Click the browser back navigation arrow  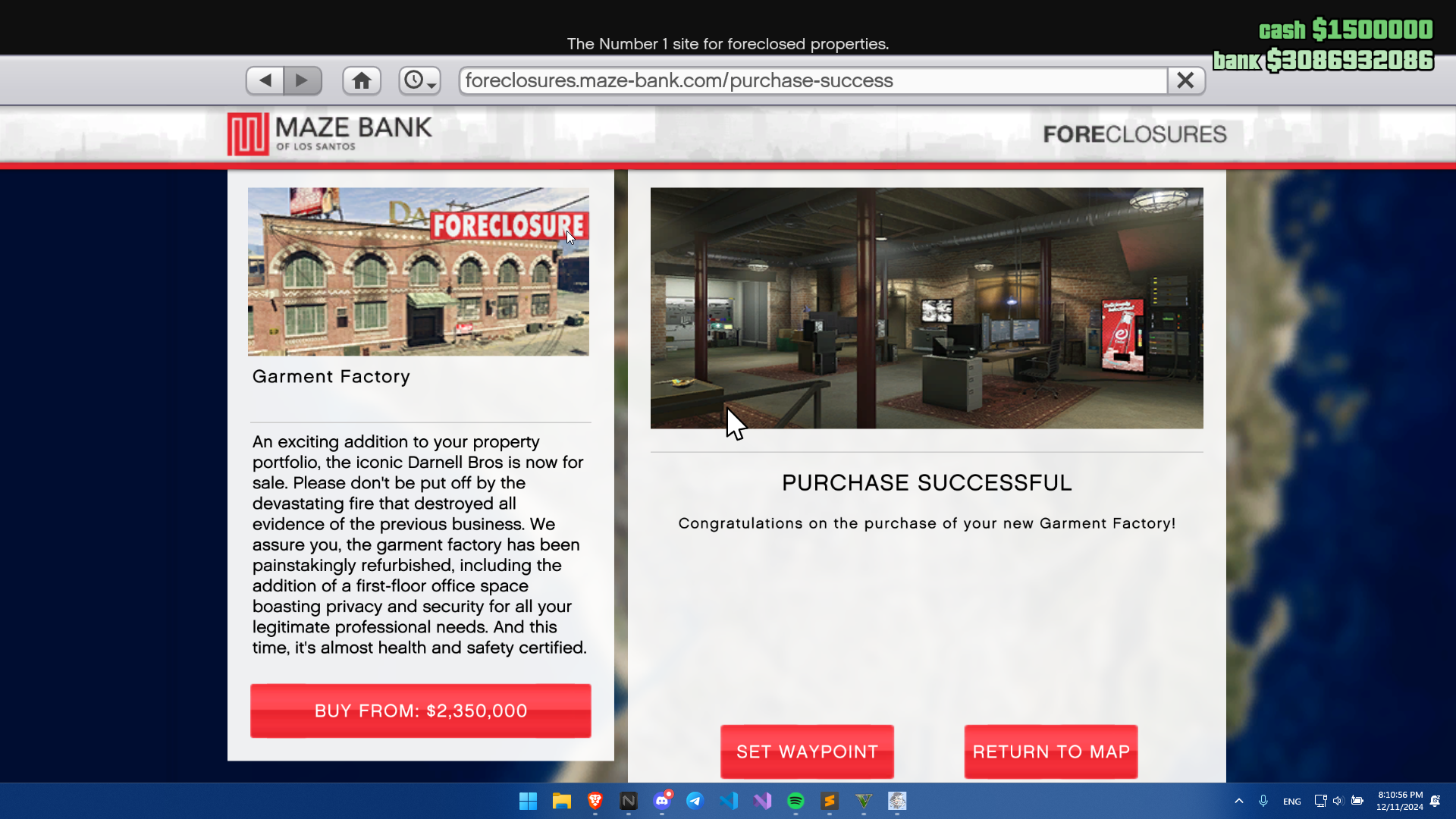[265, 80]
